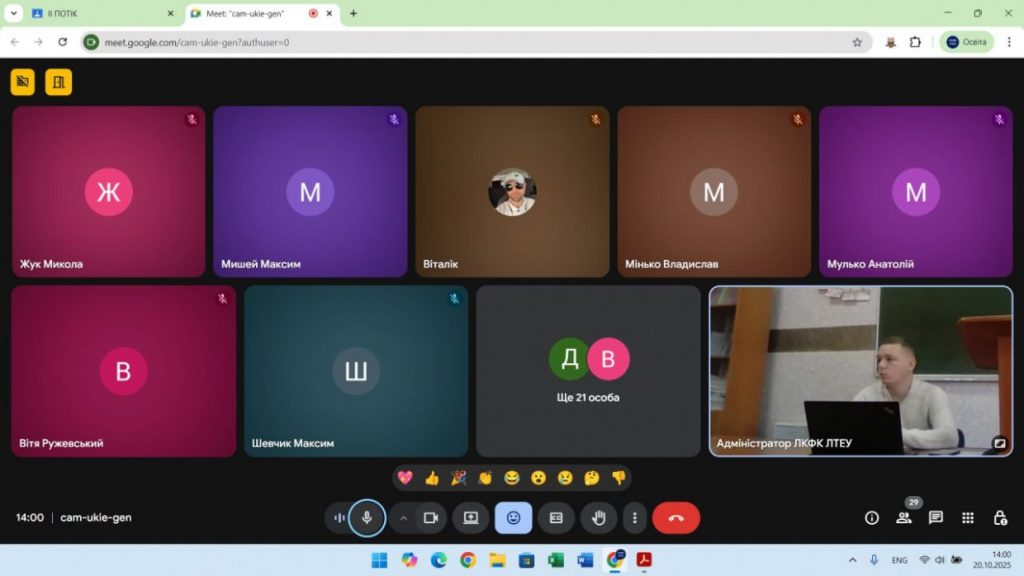Expand audio and video settings chevron
Viewport: 1024px width, 576px height.
pos(404,518)
